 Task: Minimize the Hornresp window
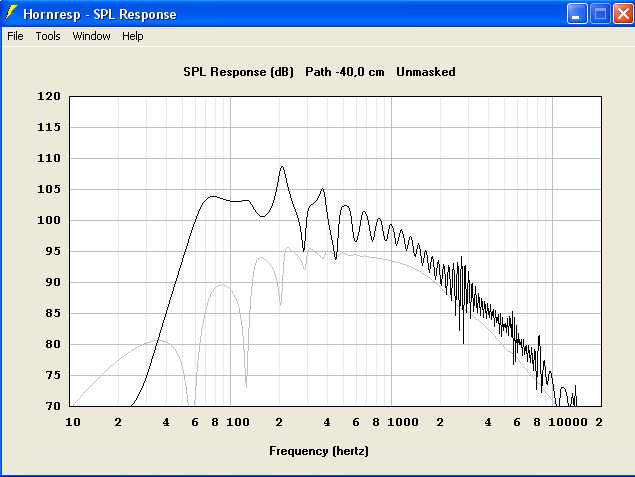[x=578, y=14]
